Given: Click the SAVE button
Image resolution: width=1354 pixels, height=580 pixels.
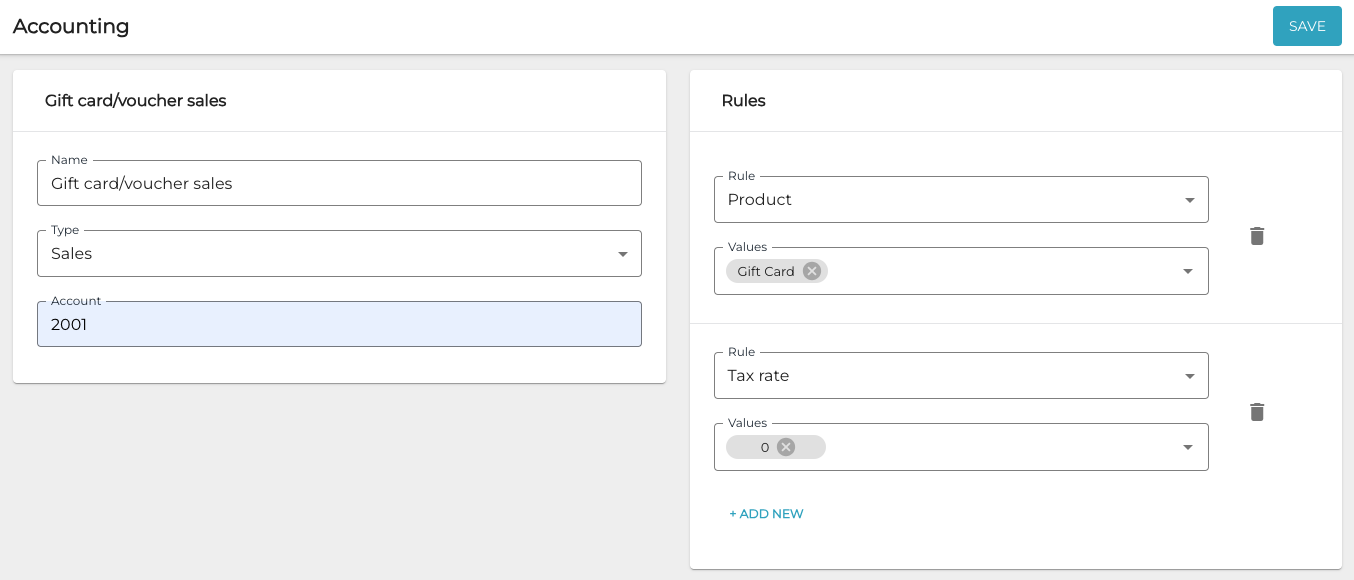Looking at the screenshot, I should (x=1307, y=26).
